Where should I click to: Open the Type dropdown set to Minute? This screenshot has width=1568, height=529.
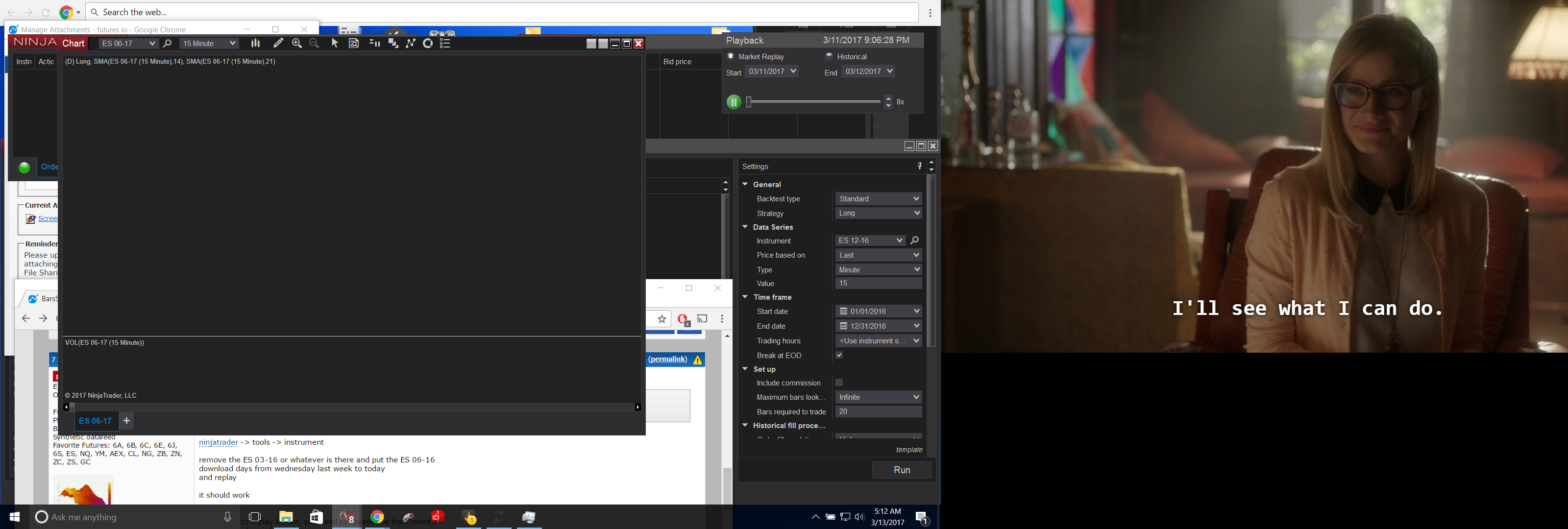point(879,270)
